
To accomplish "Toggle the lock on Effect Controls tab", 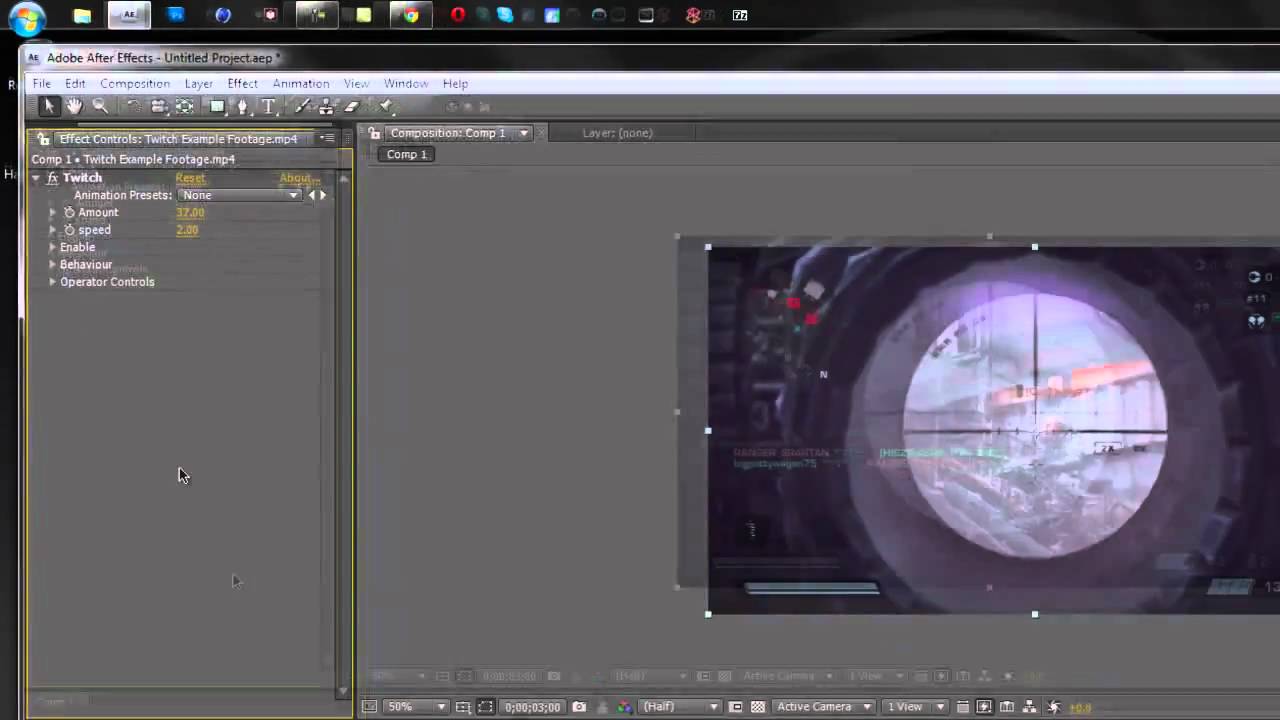I will coord(44,139).
